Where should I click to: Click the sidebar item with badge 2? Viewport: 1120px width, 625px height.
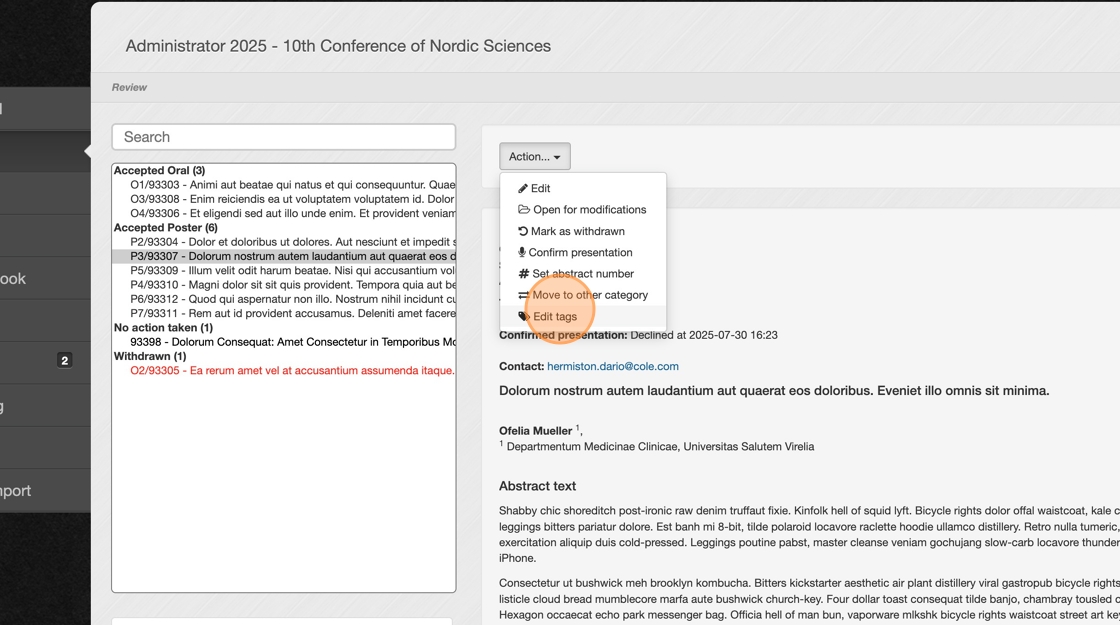pos(45,361)
